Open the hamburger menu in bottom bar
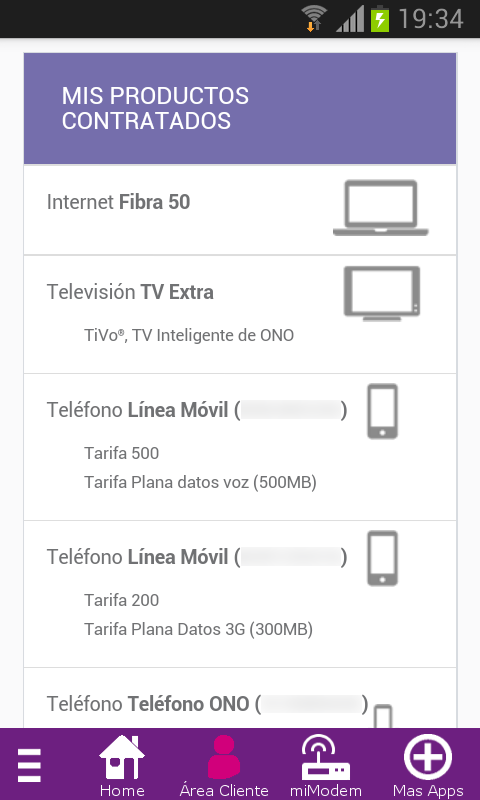This screenshot has width=480, height=800. click(29, 765)
